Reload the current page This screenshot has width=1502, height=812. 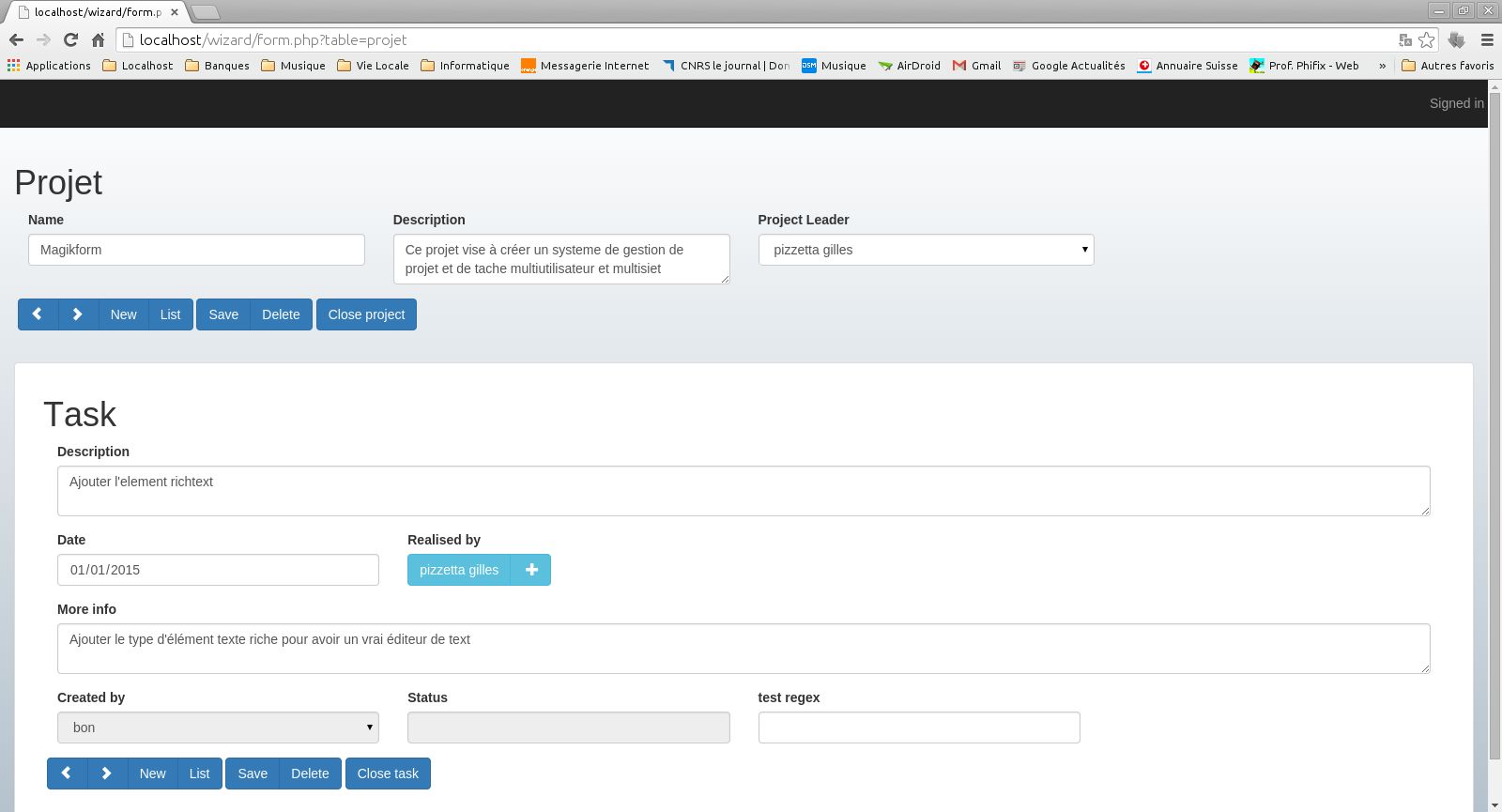click(x=70, y=39)
